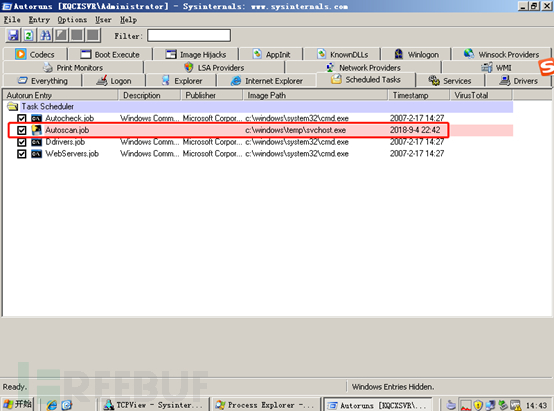The height and width of the screenshot is (411, 554).
Task: Click the Save toolbar icon
Action: pyautogui.click(x=13, y=35)
